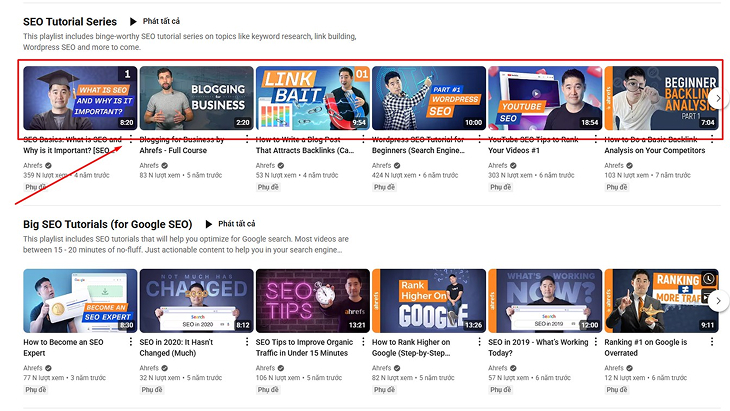Viewport: 730px width, 411px height.
Task: Click Big SEO Tutorials playlist description text
Action: tap(186, 244)
